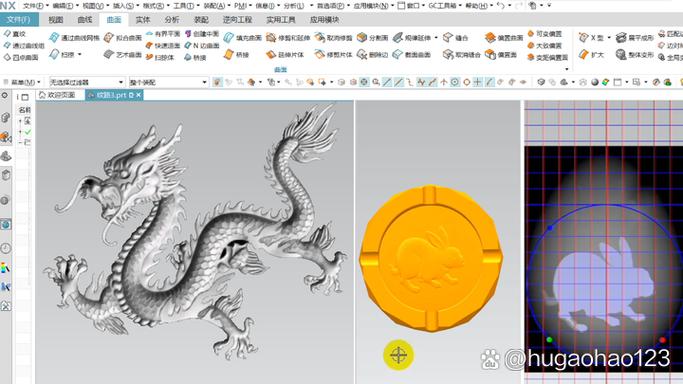
Task: Open the GC工具箱 toolbox menu
Action: click(445, 6)
